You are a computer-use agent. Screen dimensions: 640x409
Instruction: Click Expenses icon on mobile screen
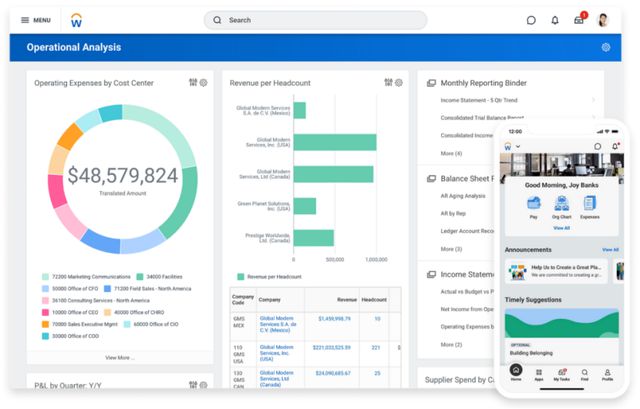590,203
